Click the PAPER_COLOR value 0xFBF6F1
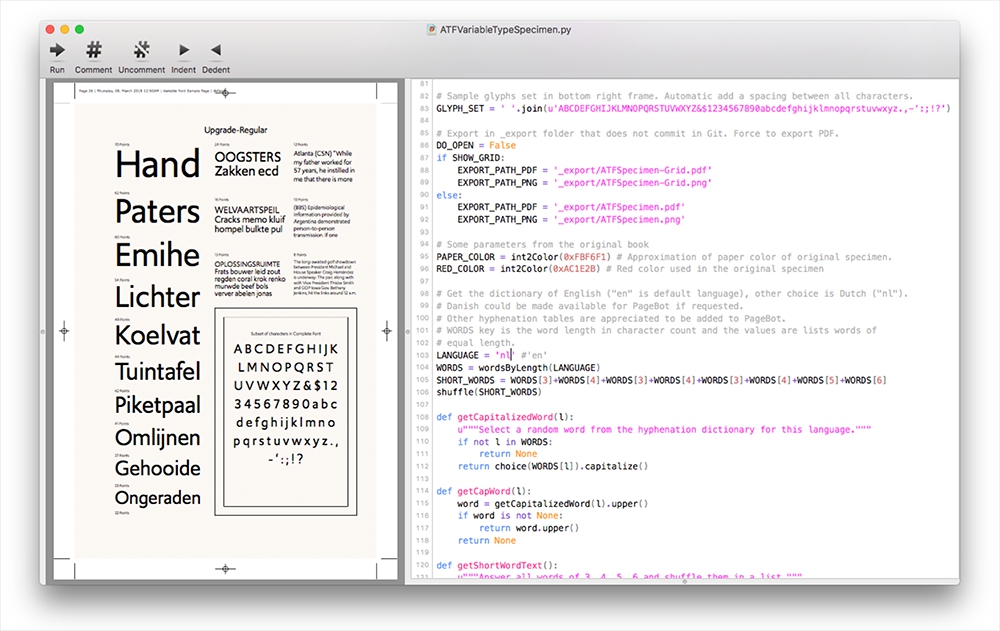 click(584, 257)
